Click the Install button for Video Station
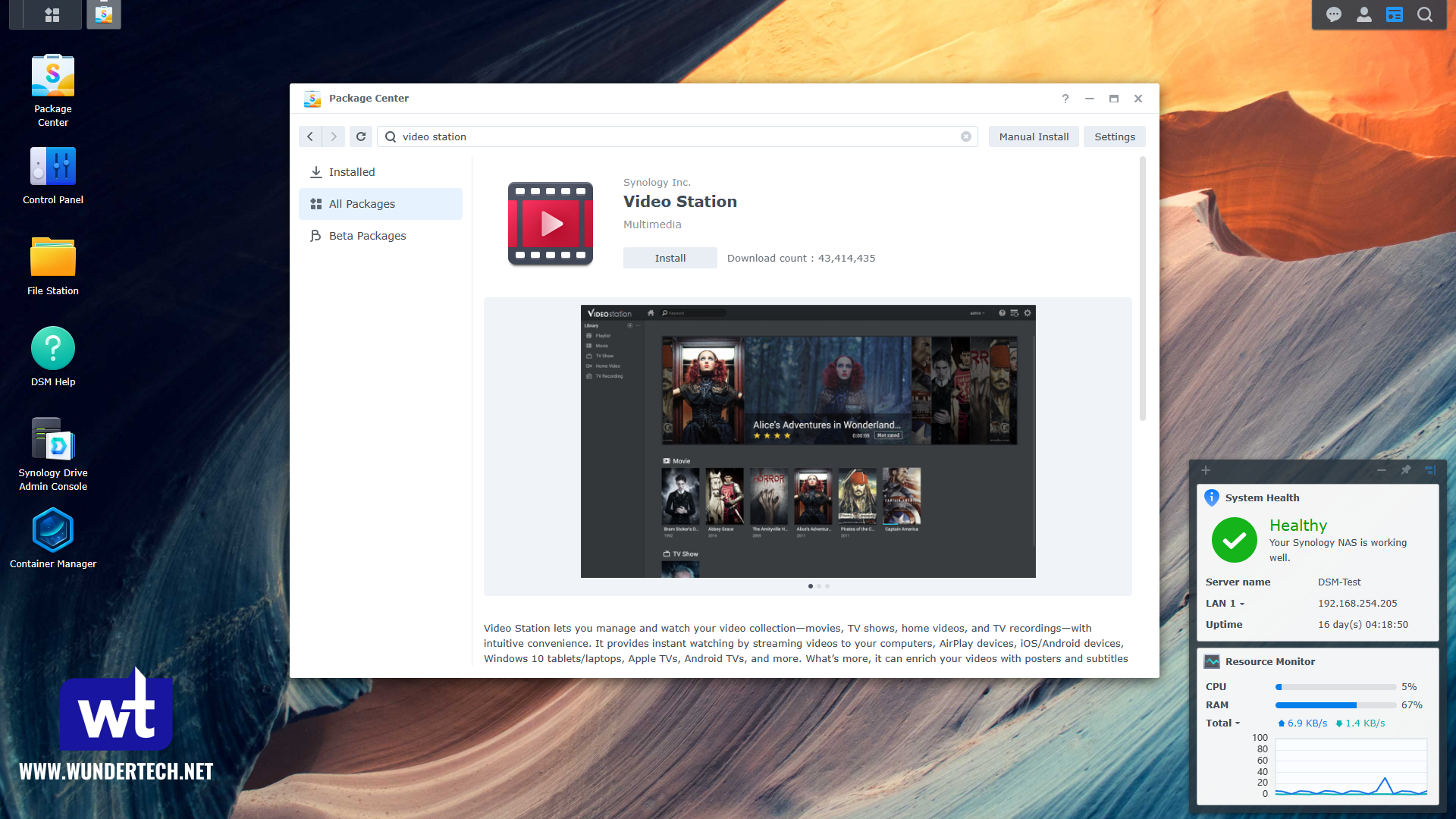Image resolution: width=1456 pixels, height=819 pixels. (x=670, y=258)
